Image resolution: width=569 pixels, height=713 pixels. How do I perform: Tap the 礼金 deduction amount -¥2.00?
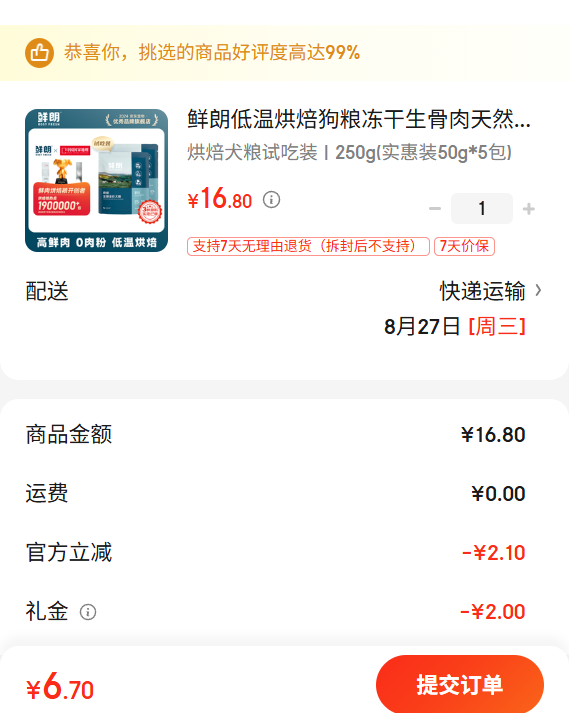[493, 612]
